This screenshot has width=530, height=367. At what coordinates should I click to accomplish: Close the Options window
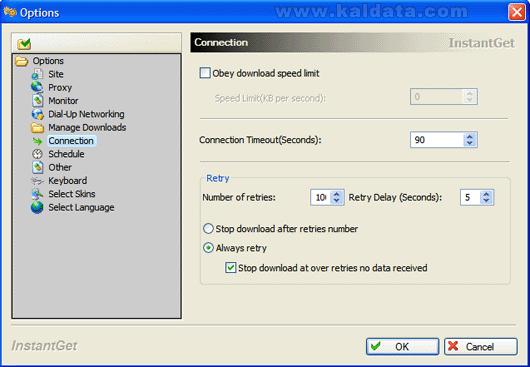pos(517,13)
